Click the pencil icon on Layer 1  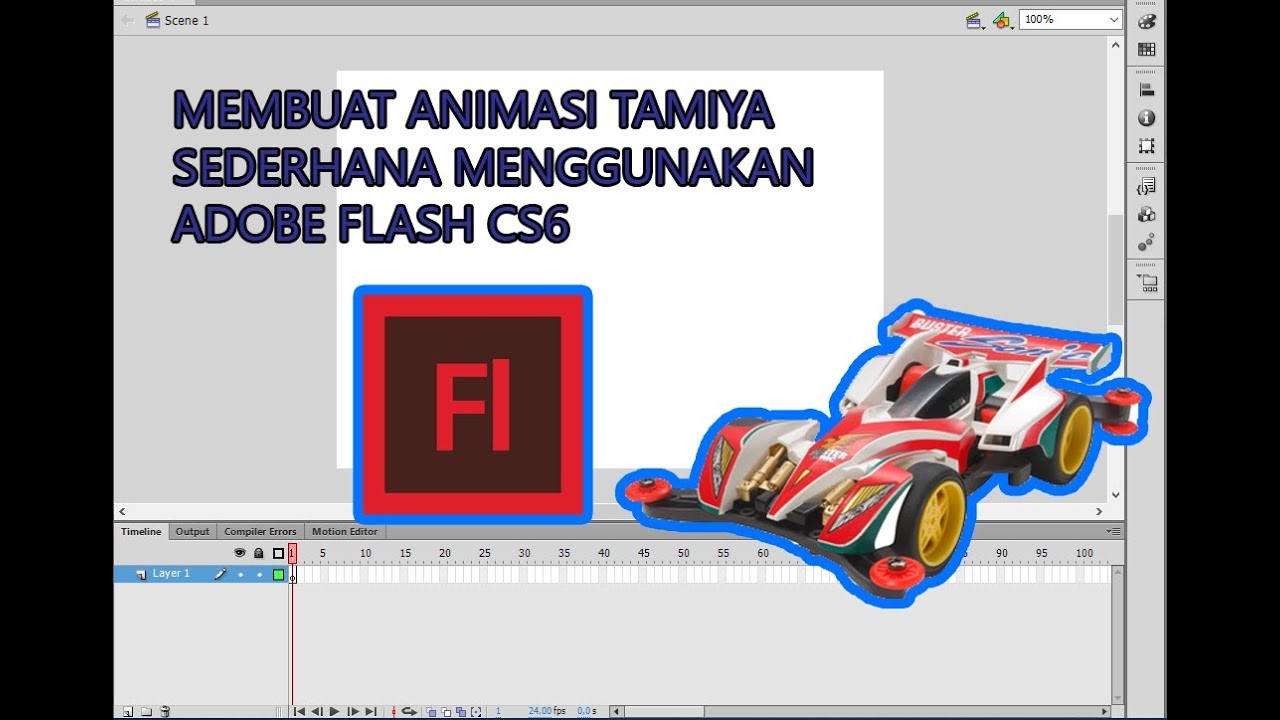(220, 574)
